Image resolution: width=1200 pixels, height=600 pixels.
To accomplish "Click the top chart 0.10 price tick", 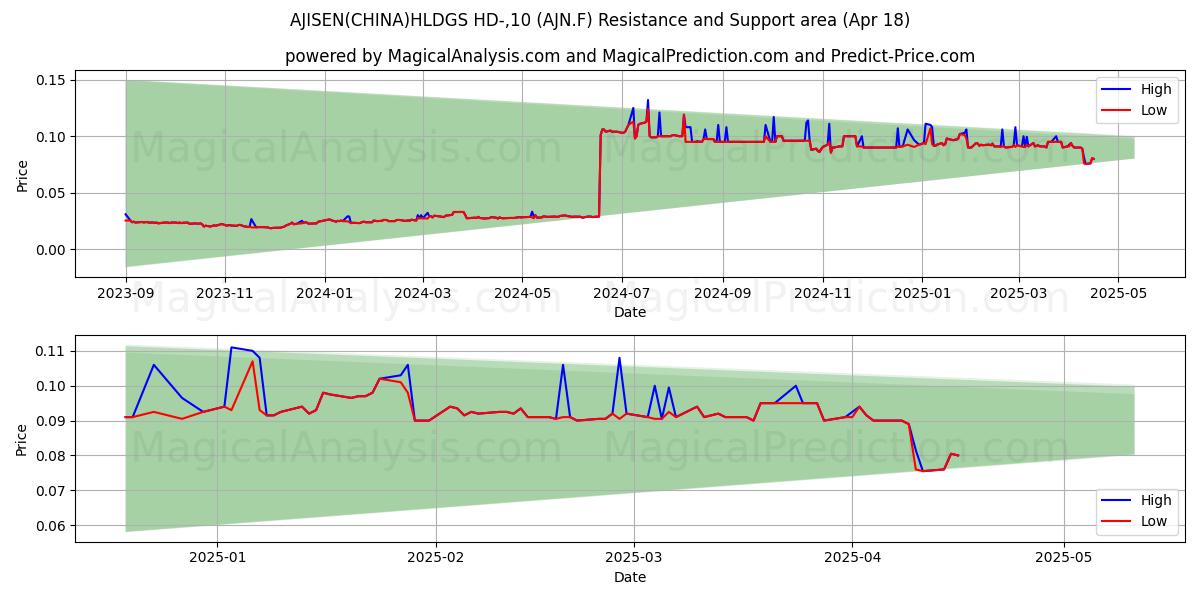I will (50, 136).
